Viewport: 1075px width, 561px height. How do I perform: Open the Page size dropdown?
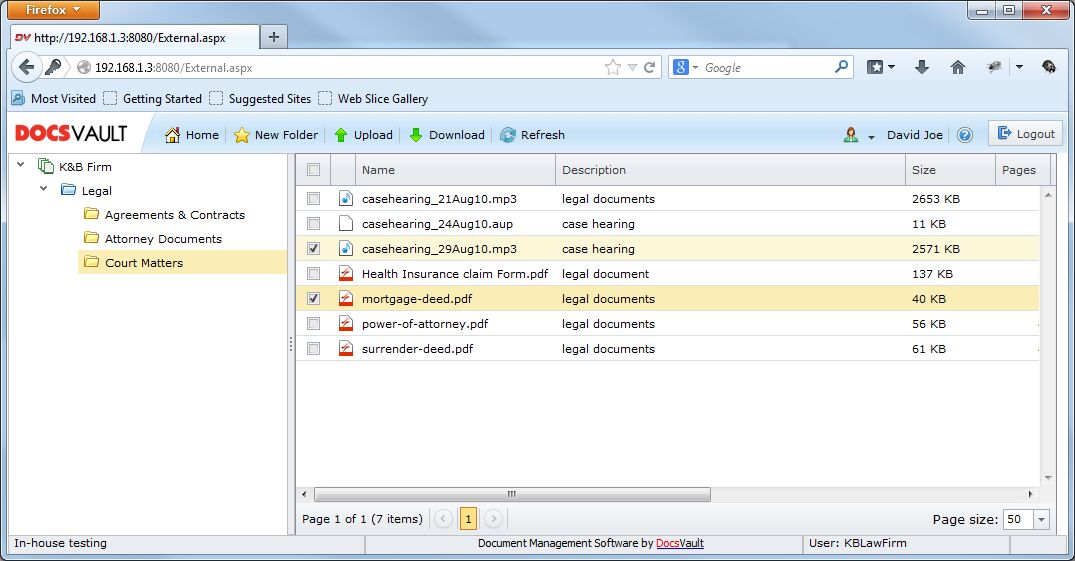[1042, 519]
